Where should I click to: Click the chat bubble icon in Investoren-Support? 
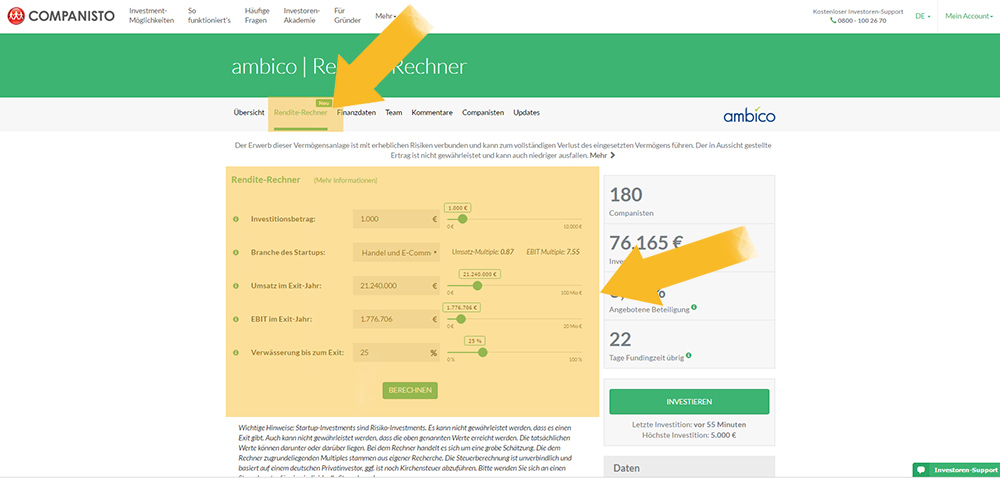tap(921, 470)
